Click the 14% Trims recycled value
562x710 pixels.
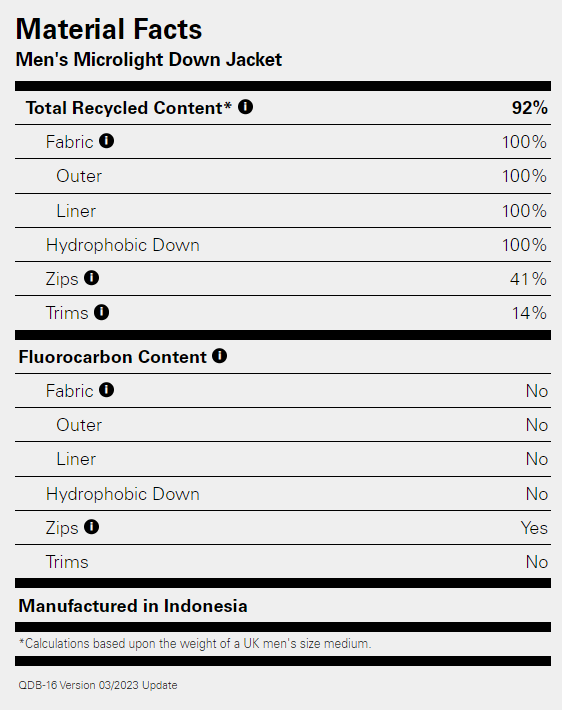[x=529, y=313]
